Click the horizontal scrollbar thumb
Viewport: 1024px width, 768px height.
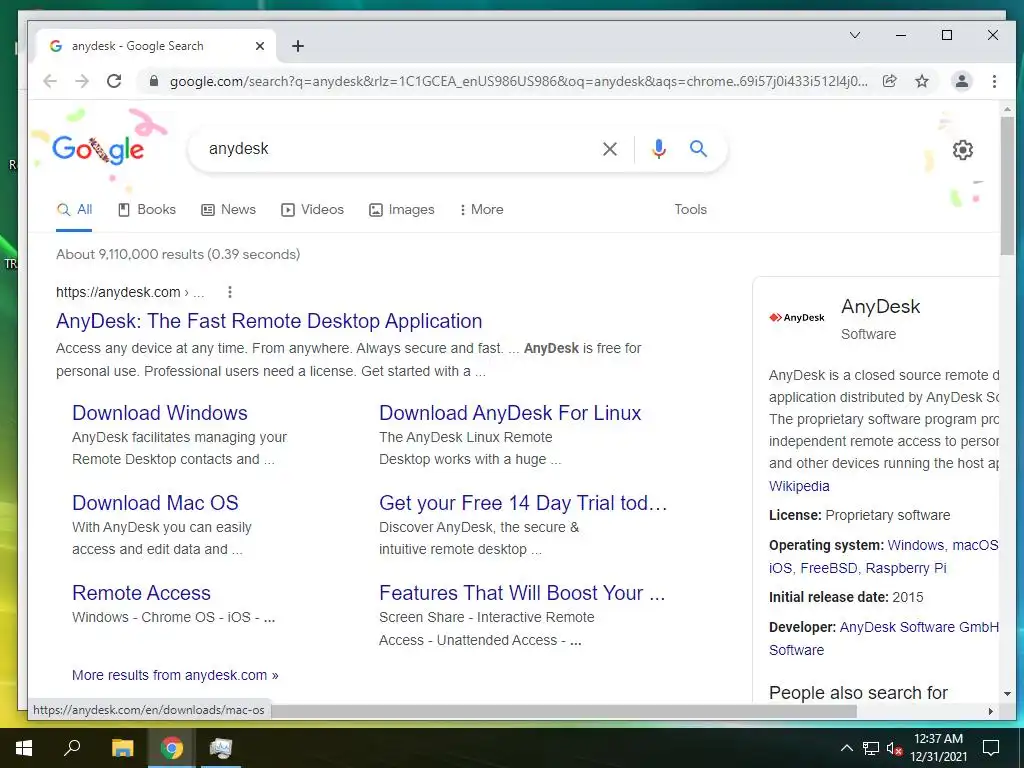click(x=564, y=711)
